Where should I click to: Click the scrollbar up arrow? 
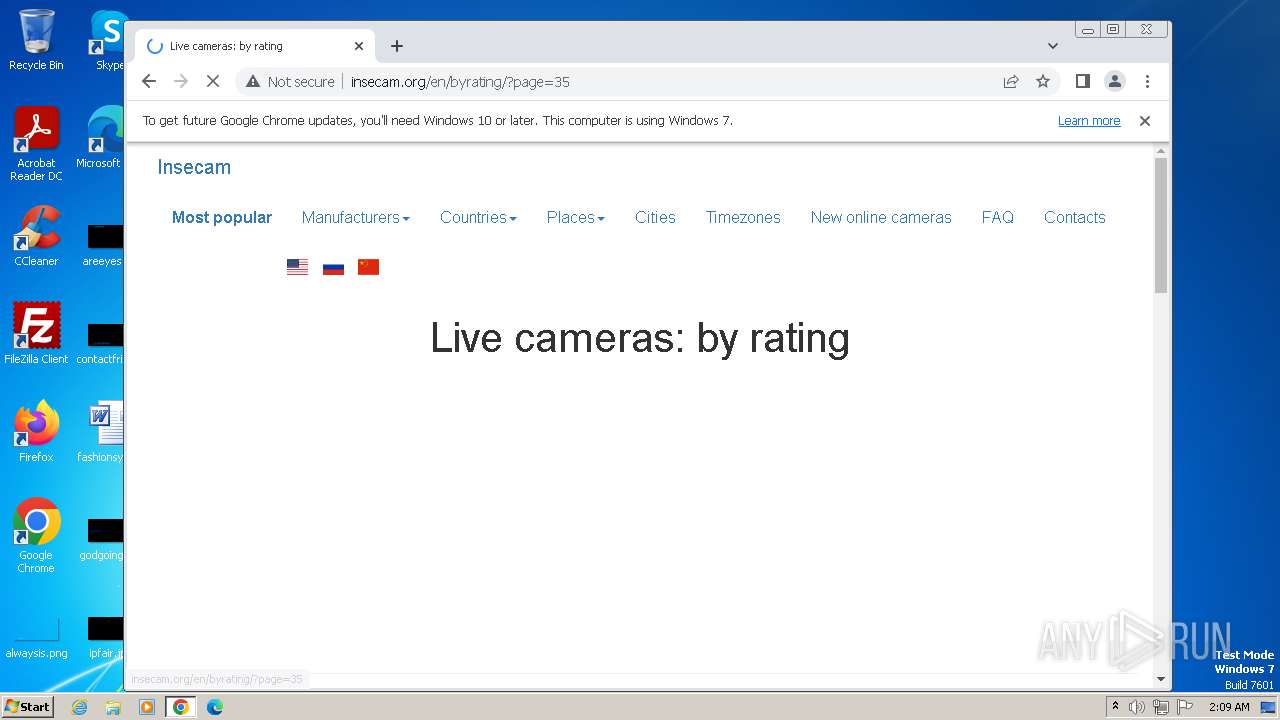1161,151
